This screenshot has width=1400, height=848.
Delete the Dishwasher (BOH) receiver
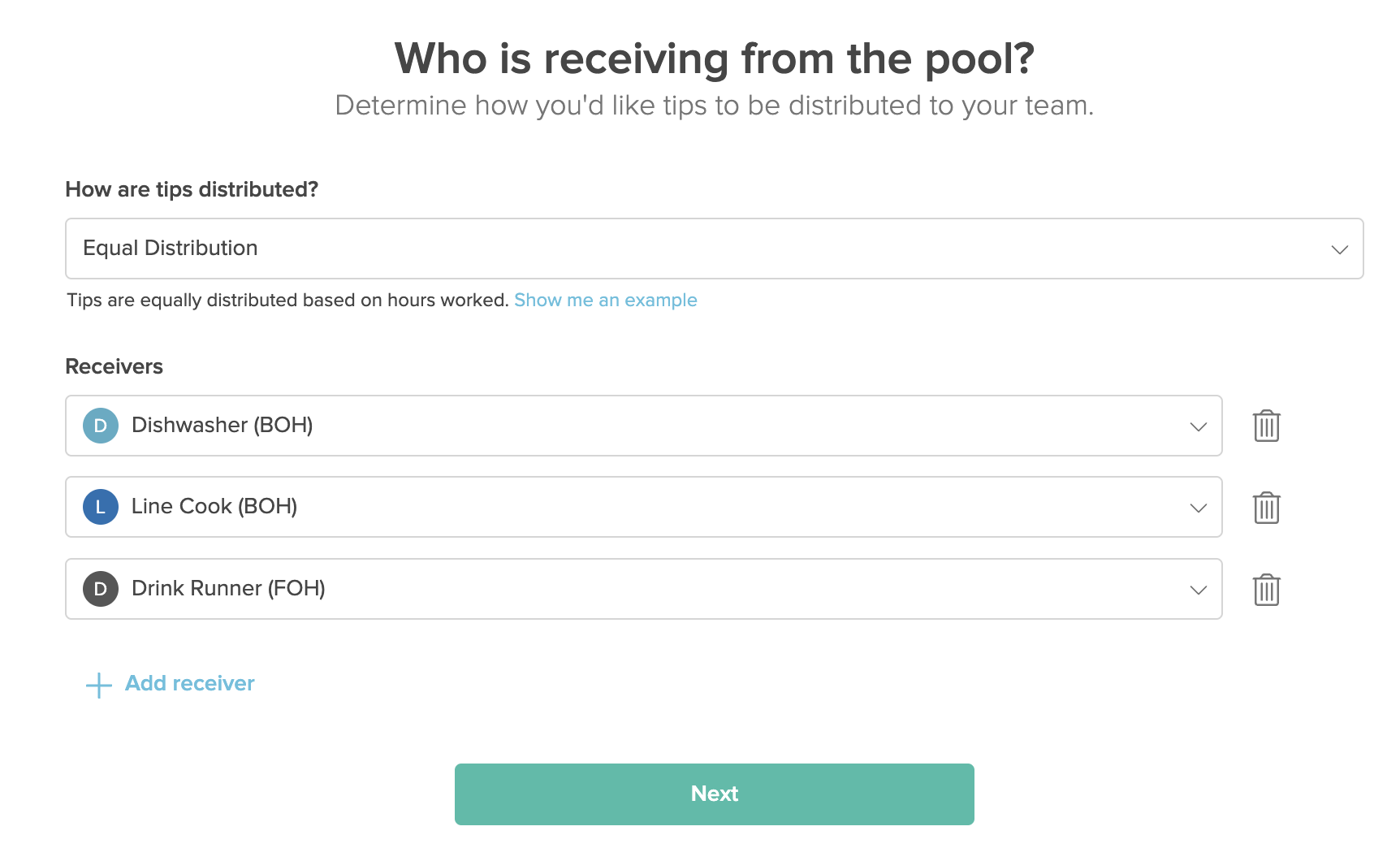(x=1265, y=426)
